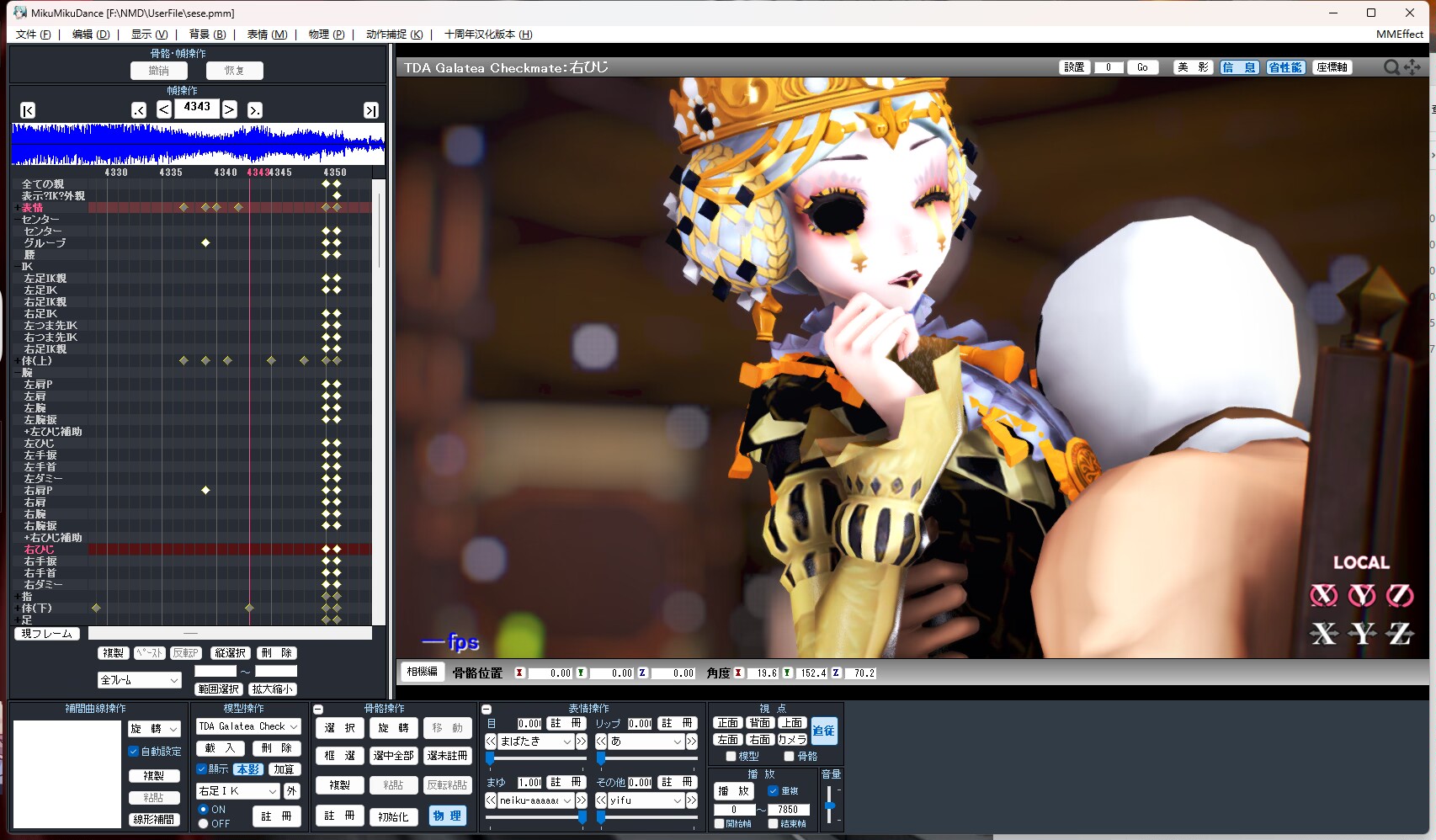Click next lip morph arrow (あ)
This screenshot has height=840, width=1436.
692,742
